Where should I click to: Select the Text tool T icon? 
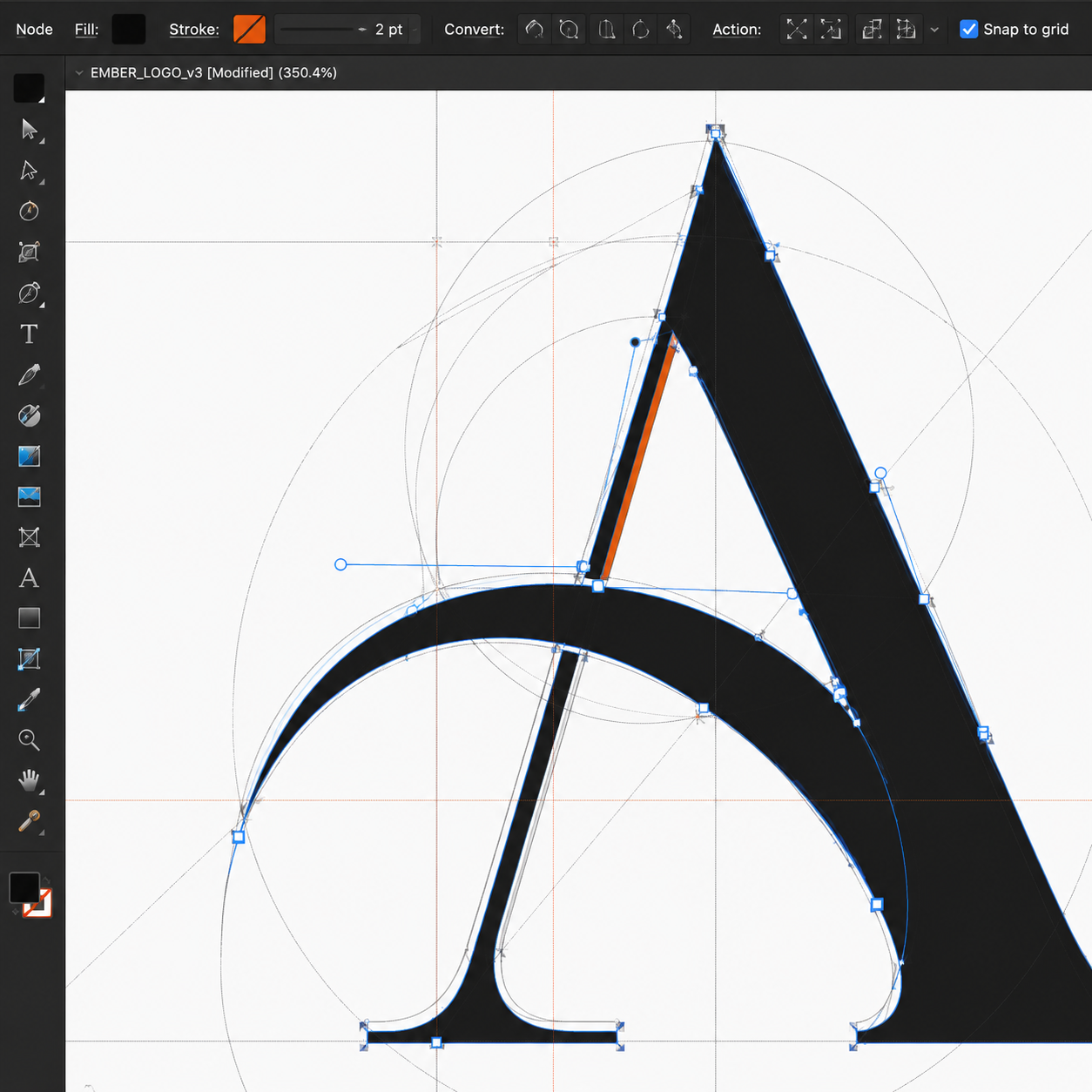29,334
